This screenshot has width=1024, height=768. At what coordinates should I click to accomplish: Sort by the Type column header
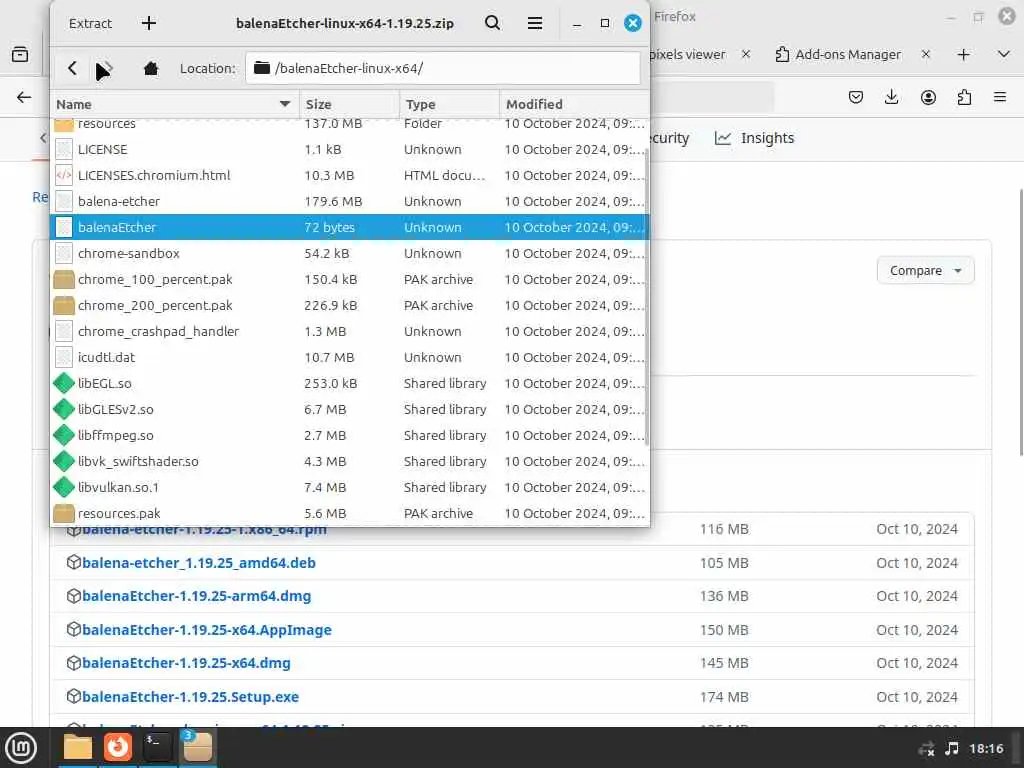449,104
